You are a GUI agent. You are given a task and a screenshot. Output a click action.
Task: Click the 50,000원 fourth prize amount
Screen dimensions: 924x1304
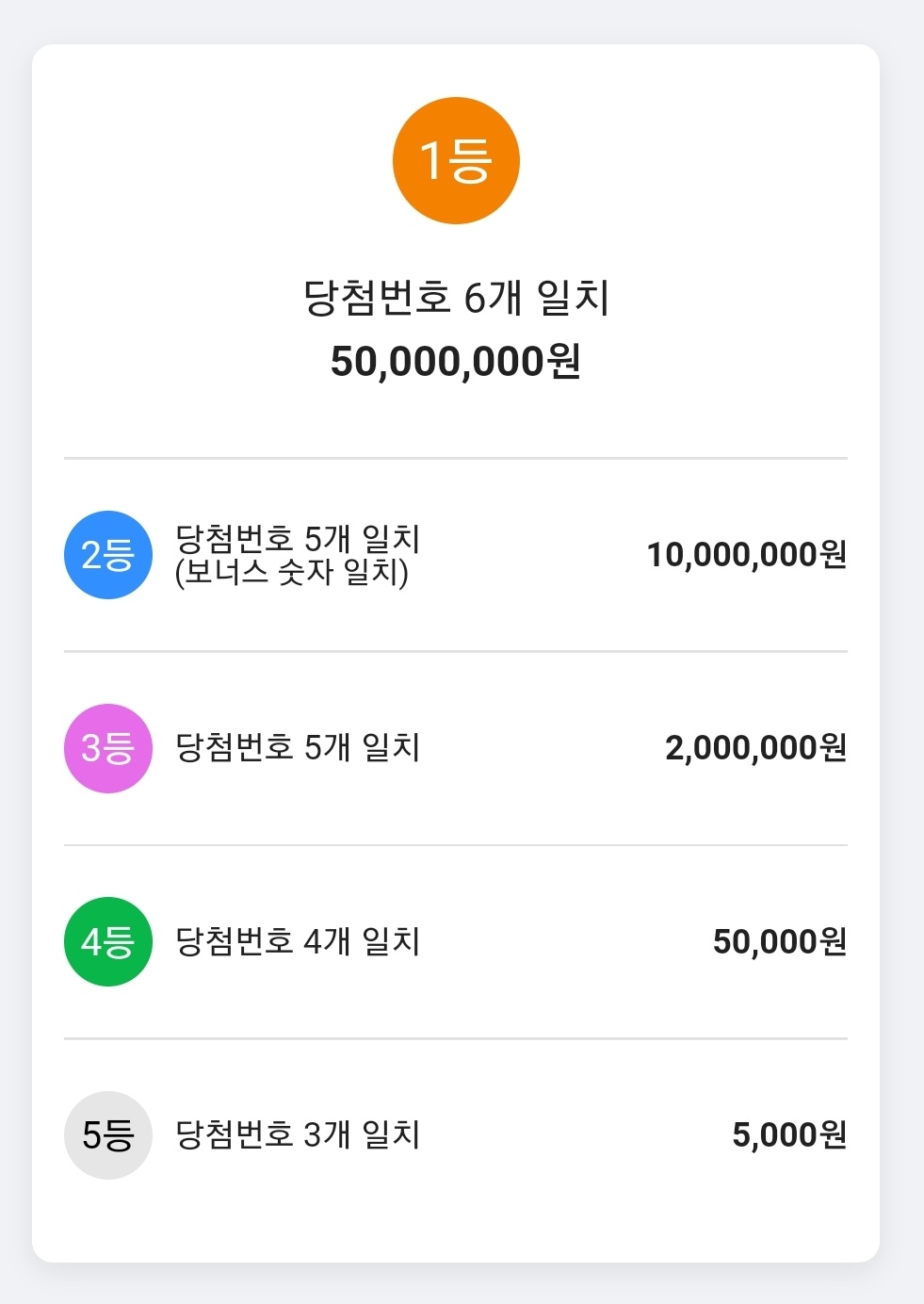(x=780, y=941)
